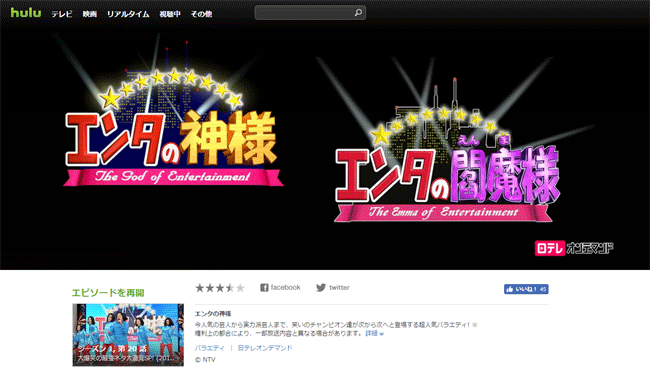Share via the twitter bird icon

tap(321, 287)
